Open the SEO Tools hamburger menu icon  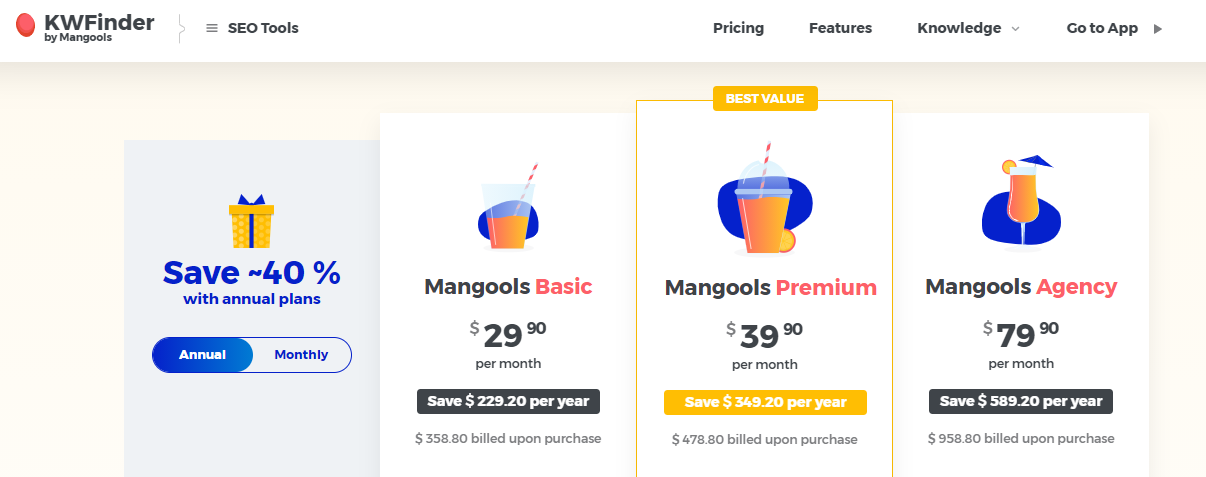[x=211, y=28]
